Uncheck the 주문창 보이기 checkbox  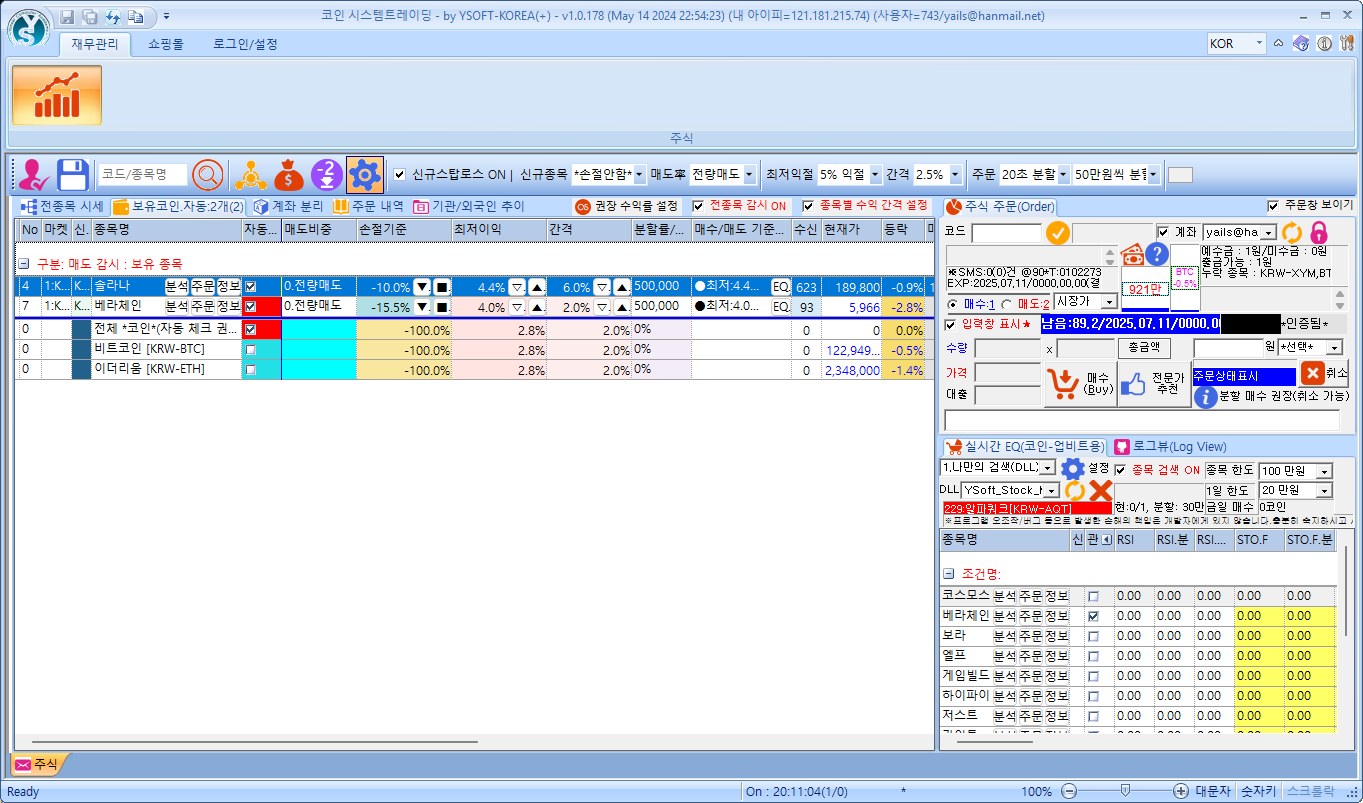(x=1273, y=206)
